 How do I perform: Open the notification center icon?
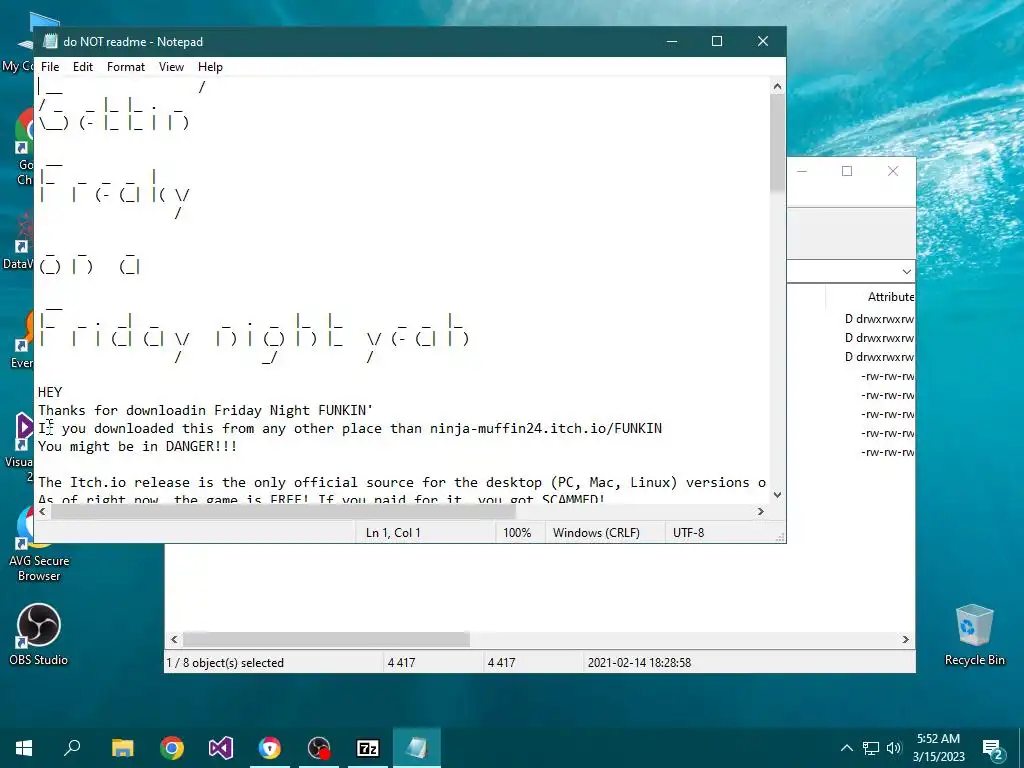993,748
